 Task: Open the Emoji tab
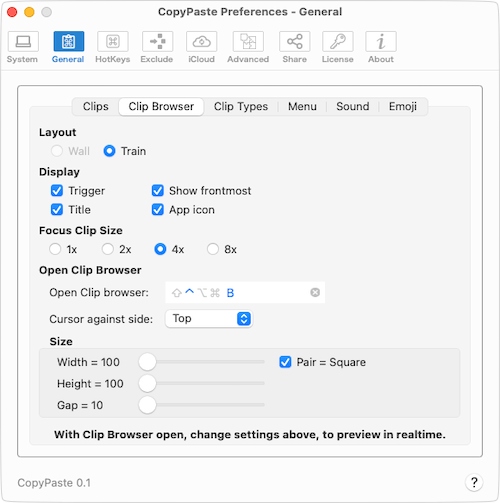pyautogui.click(x=403, y=106)
